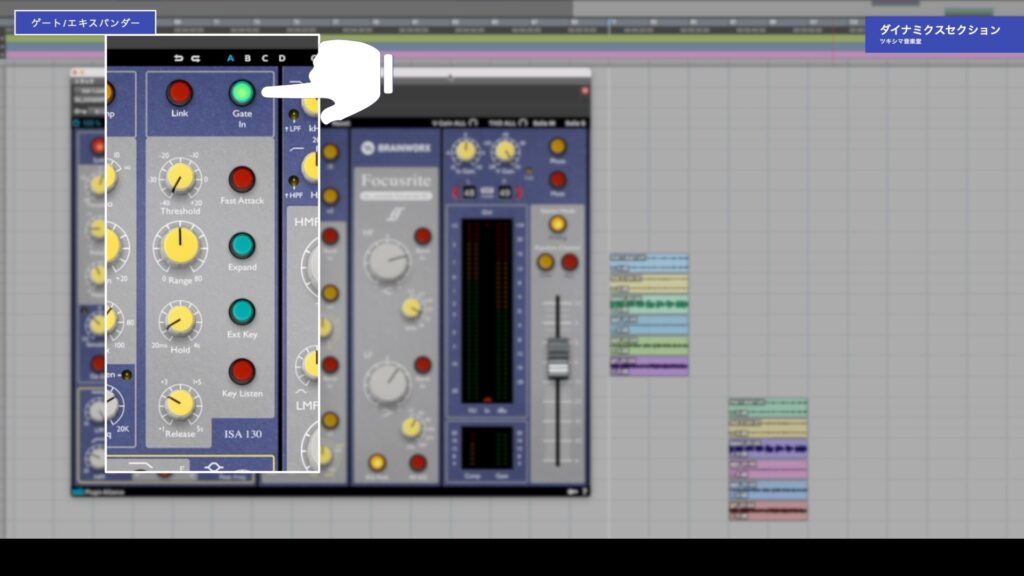Click the undo arrow in plugin toolbar
This screenshot has width=1024, height=576.
pyautogui.click(x=178, y=58)
